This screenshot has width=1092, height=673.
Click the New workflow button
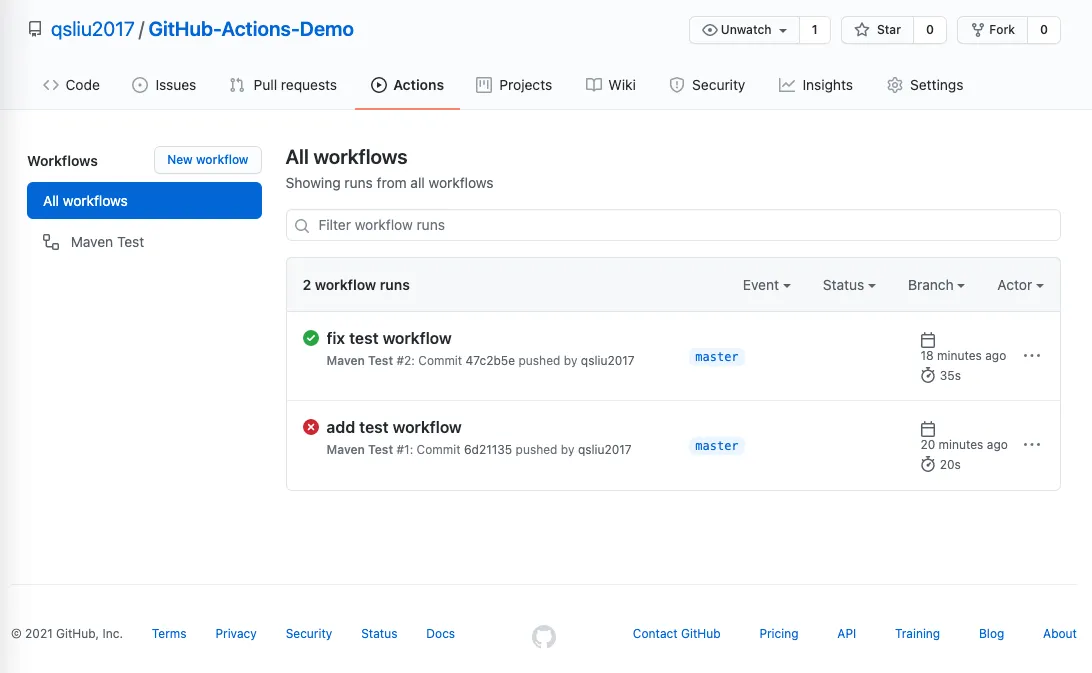[207, 159]
